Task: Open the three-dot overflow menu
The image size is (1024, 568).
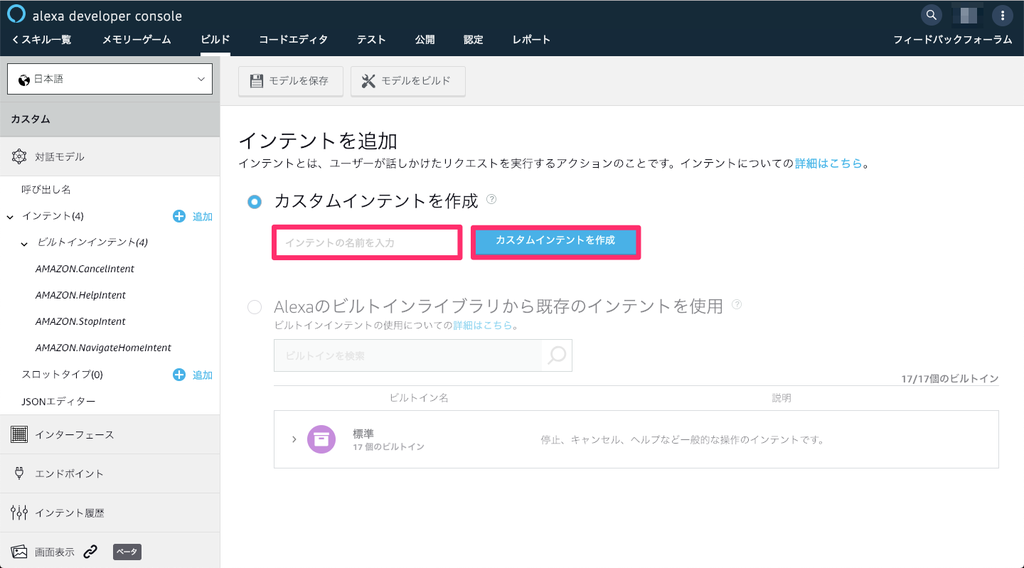Action: (x=1002, y=15)
